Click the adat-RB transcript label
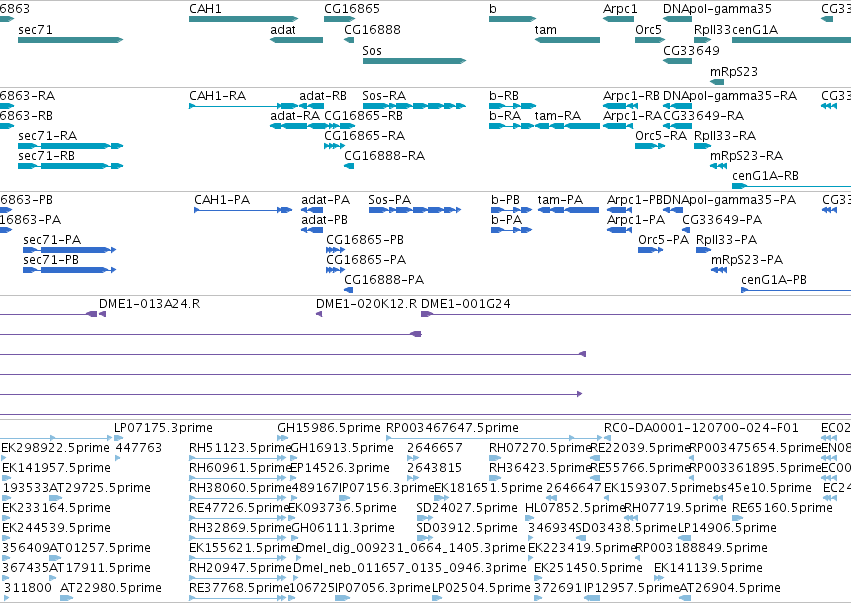 click(x=322, y=96)
